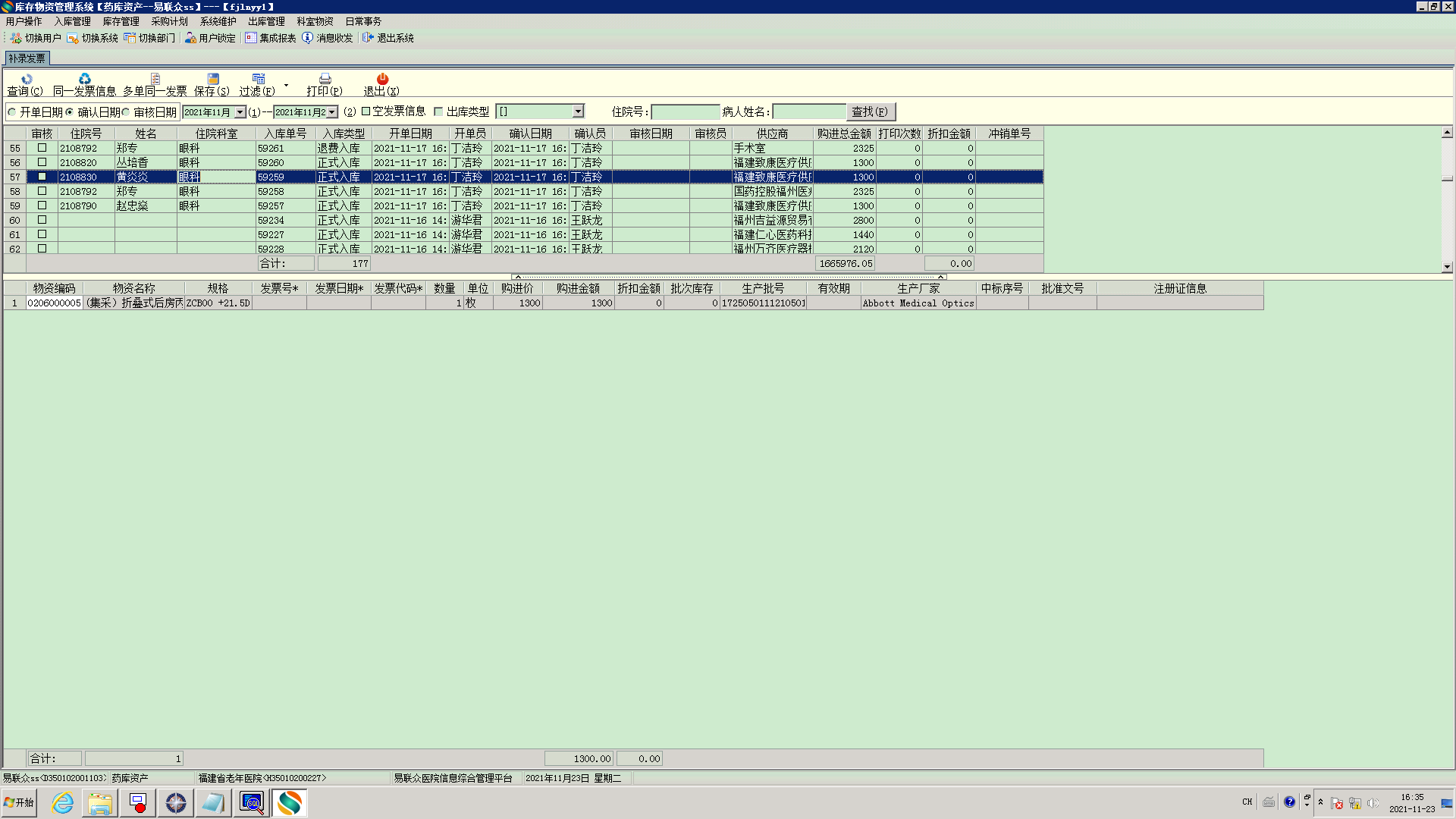
Task: Open the start date dropdown
Action: point(240,112)
